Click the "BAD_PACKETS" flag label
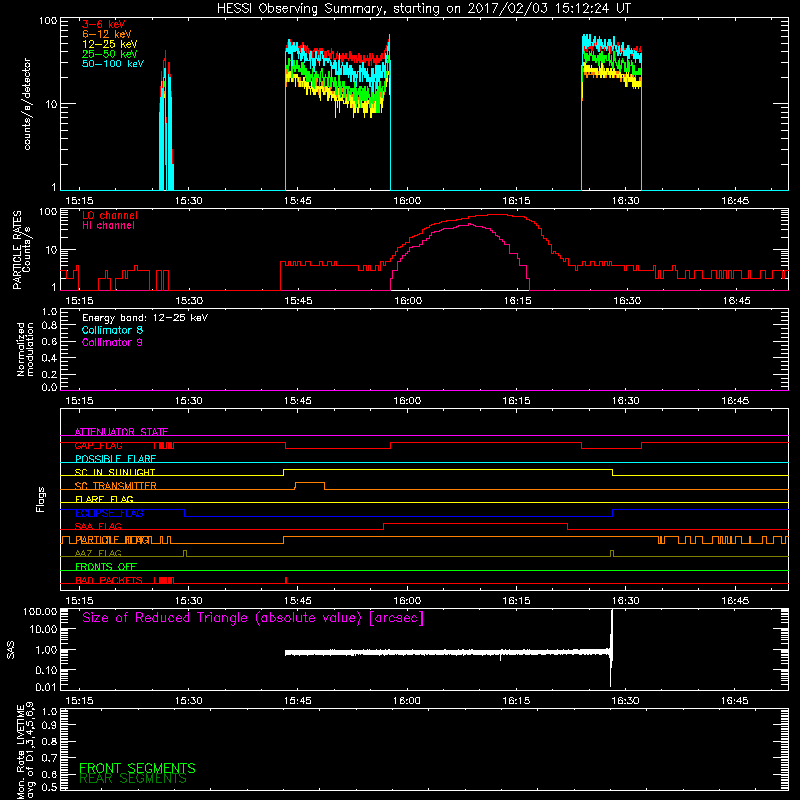800x800 pixels. coord(109,581)
